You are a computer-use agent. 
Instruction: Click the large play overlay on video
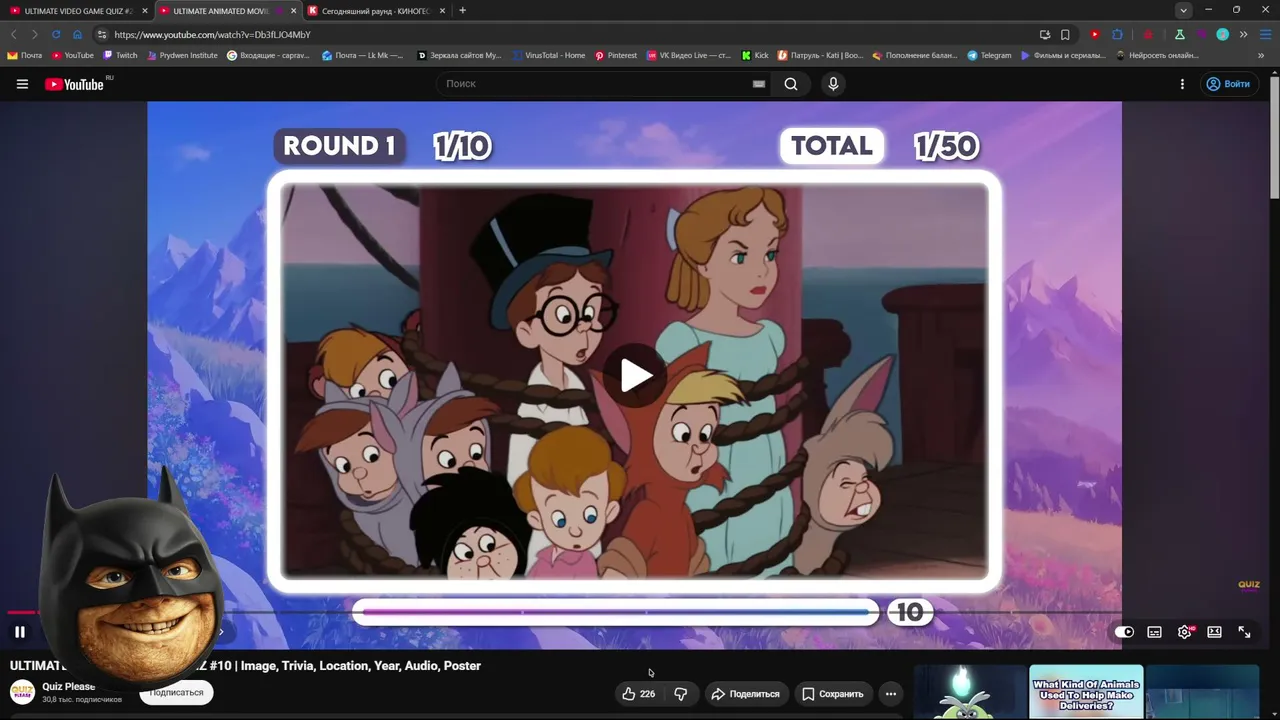click(636, 376)
